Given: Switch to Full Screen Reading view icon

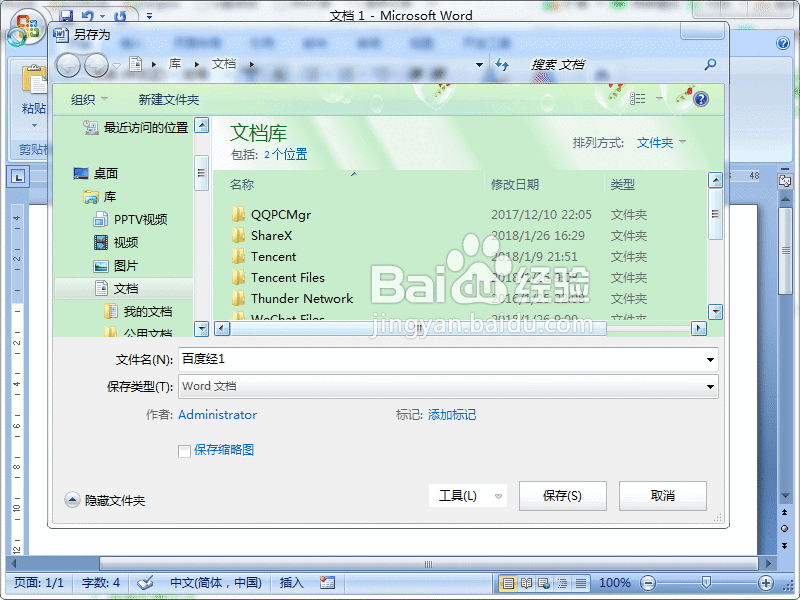Looking at the screenshot, I should pos(526,583).
